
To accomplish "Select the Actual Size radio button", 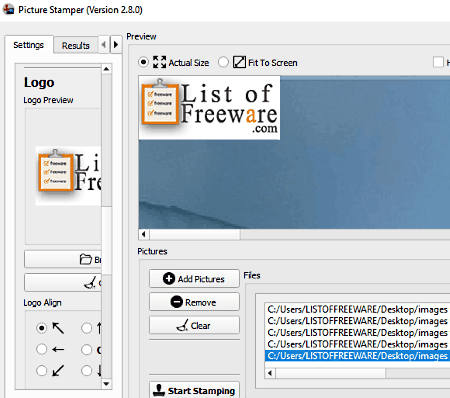I will click(143, 62).
